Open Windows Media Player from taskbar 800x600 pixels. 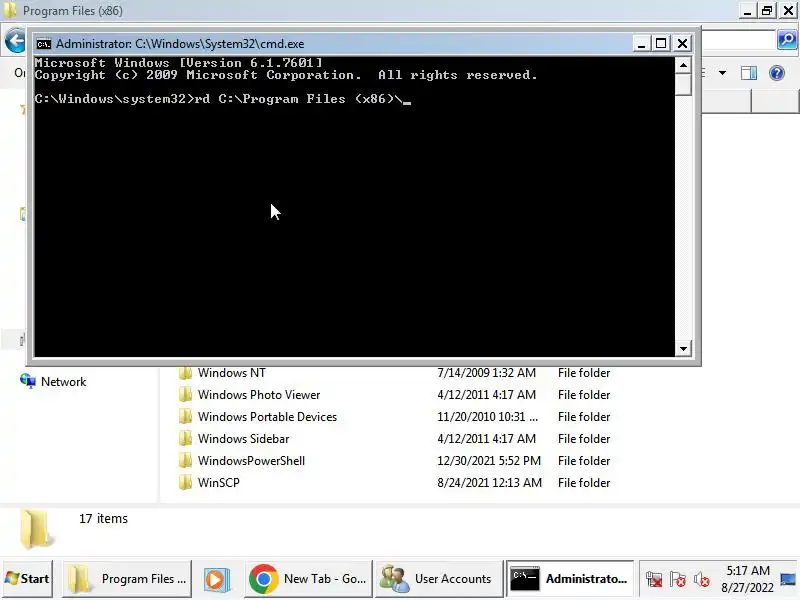217,579
